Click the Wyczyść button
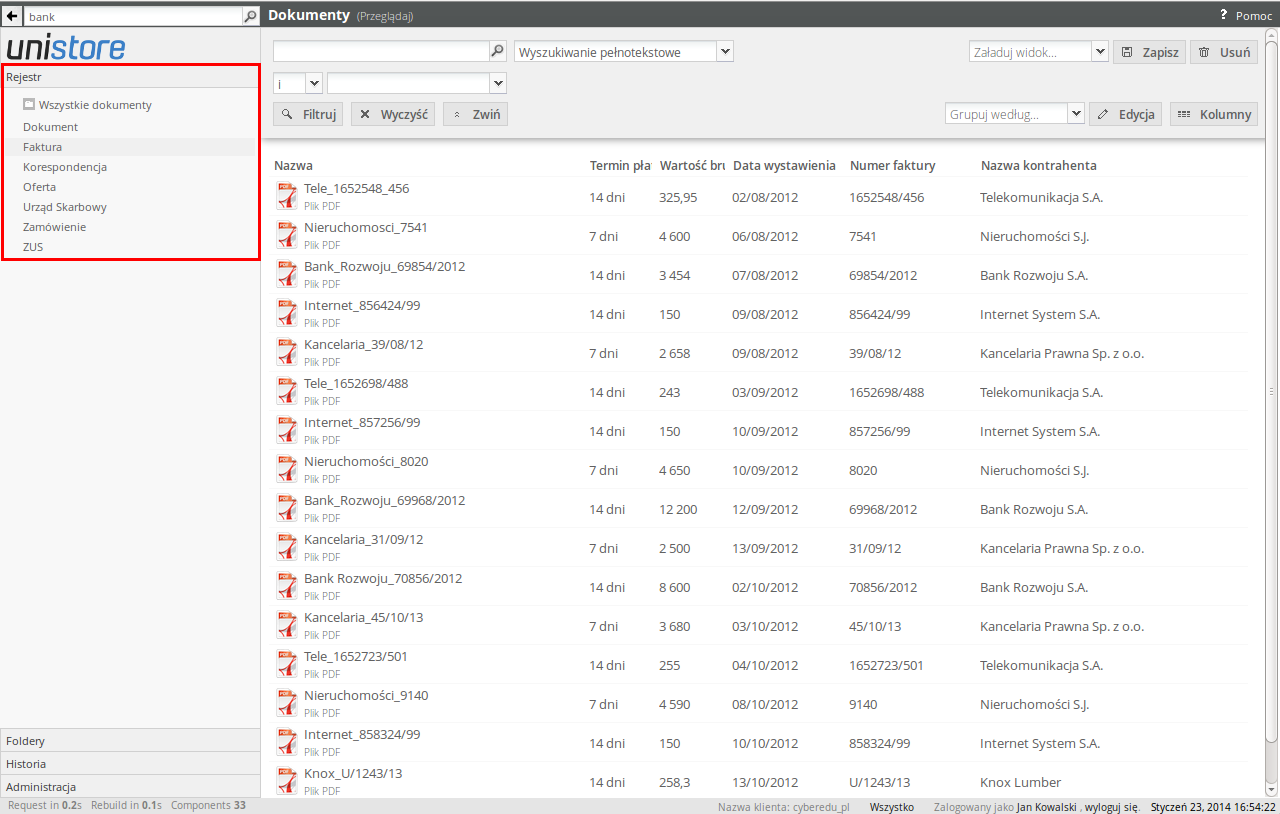The image size is (1280, 814). pos(393,114)
